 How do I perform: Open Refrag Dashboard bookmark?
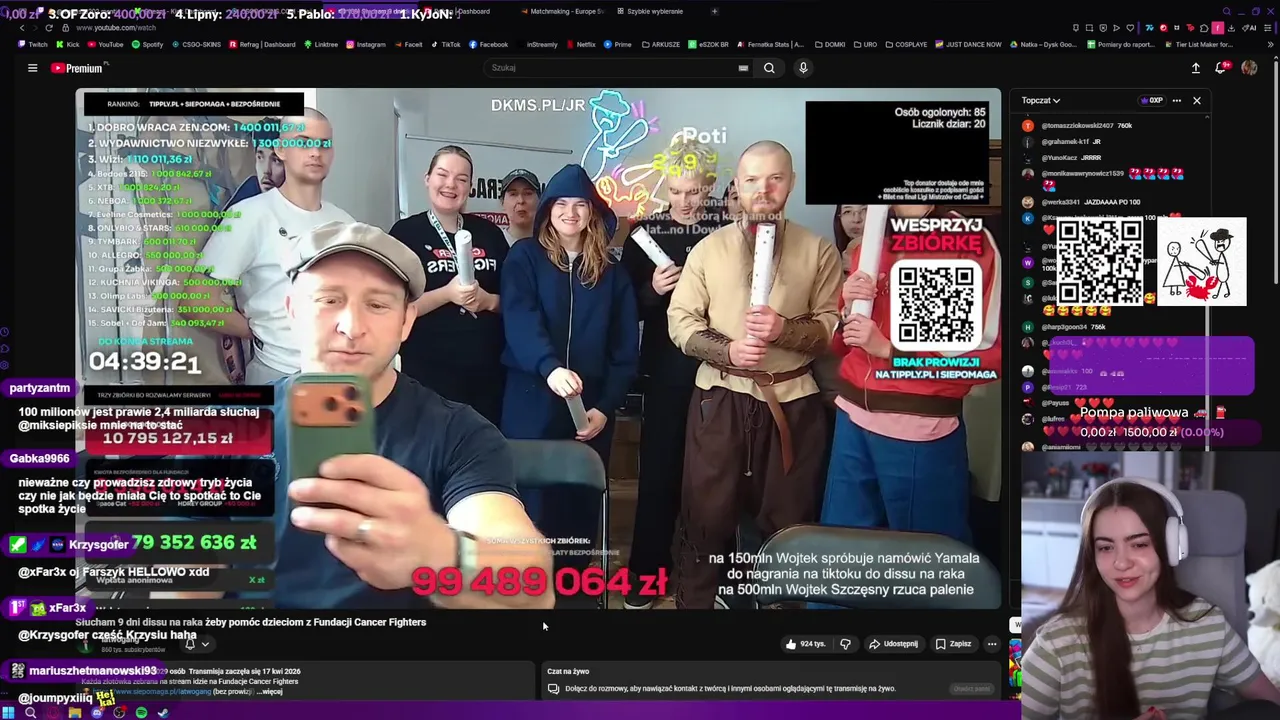click(262, 44)
